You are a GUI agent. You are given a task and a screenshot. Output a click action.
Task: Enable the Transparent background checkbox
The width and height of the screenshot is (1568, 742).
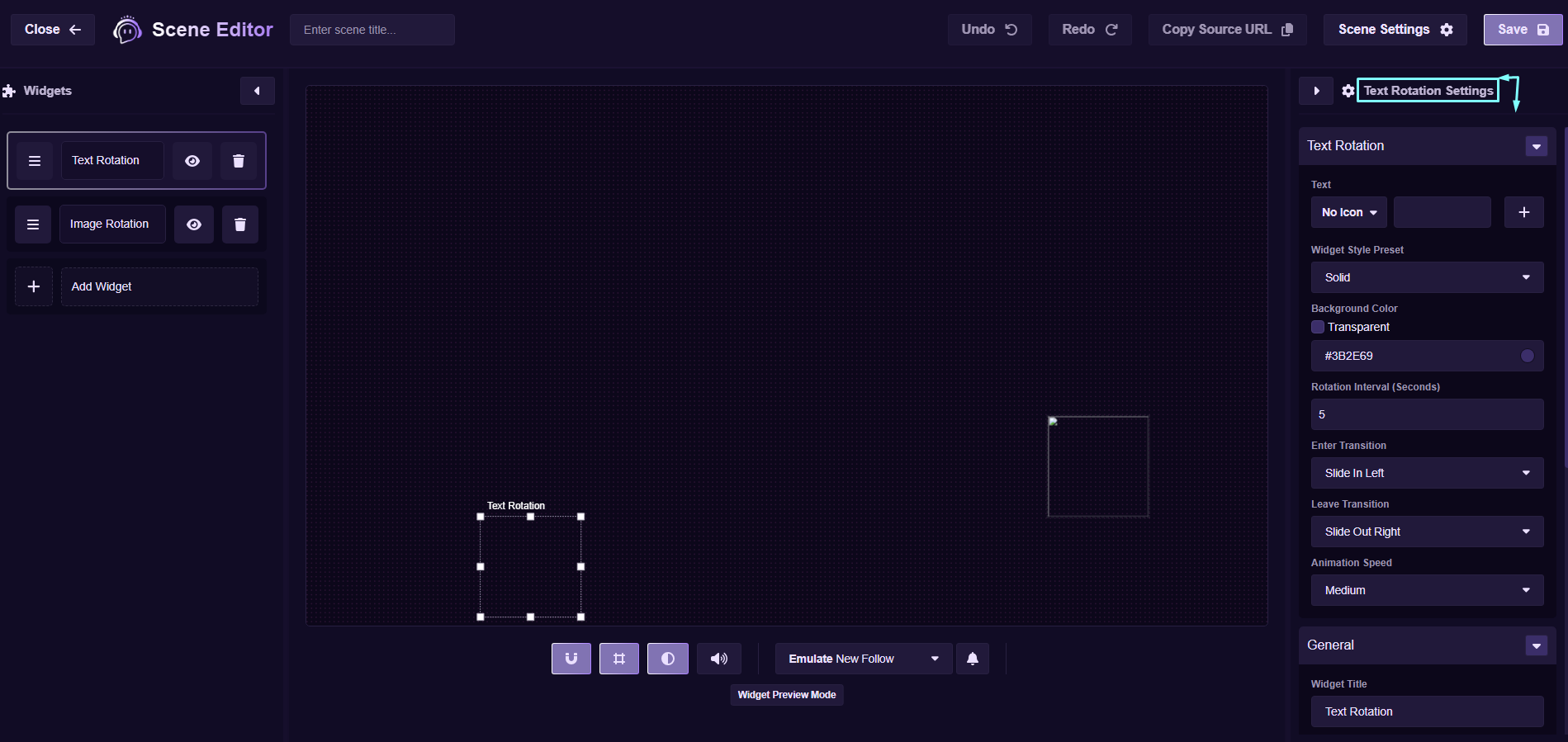click(x=1318, y=327)
